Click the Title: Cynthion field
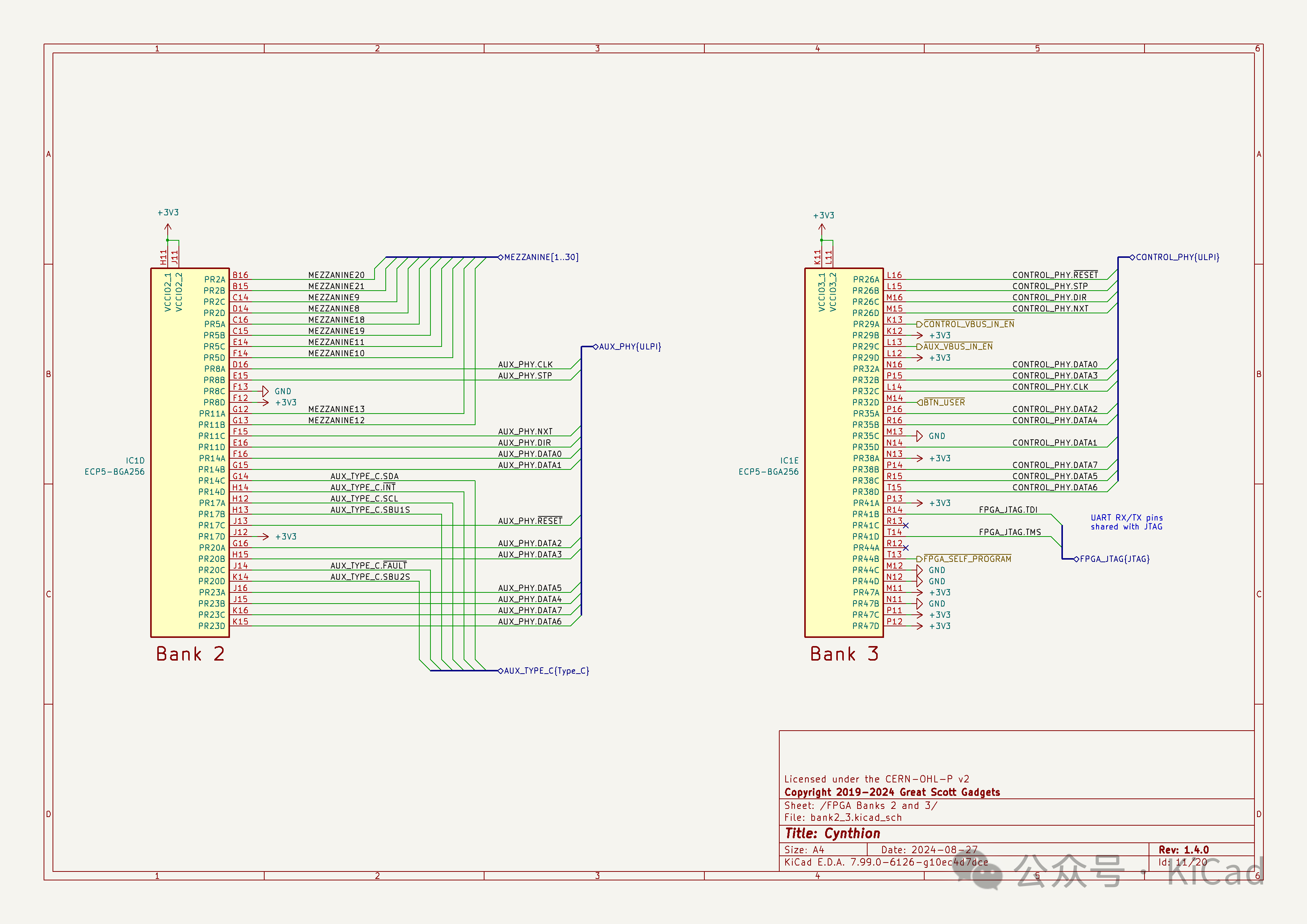Viewport: 1307px width, 924px height. (x=832, y=833)
